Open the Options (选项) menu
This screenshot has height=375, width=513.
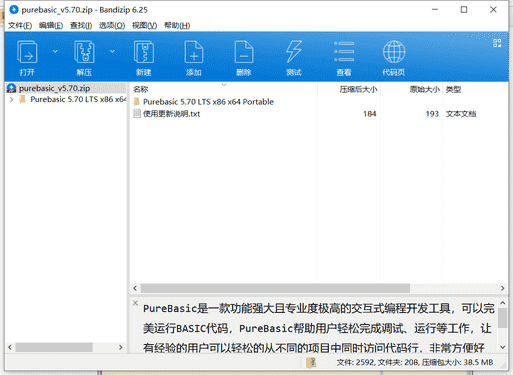tap(112, 25)
